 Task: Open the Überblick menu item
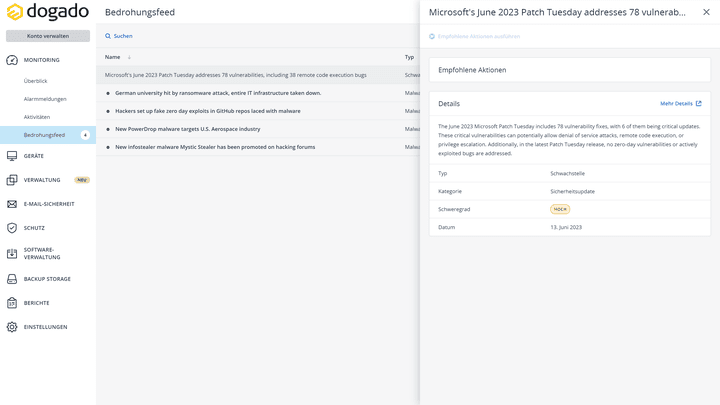pyautogui.click(x=36, y=81)
